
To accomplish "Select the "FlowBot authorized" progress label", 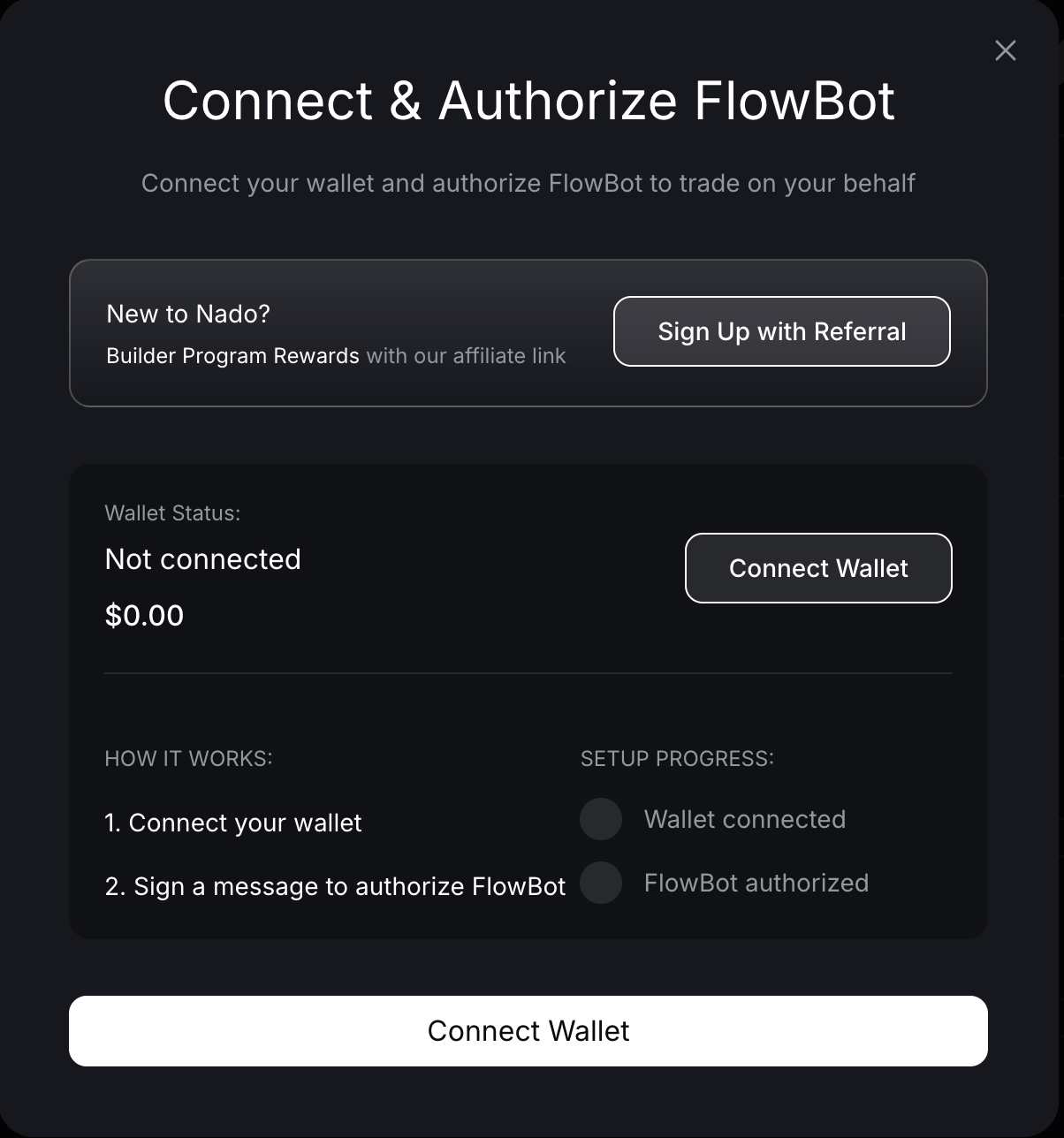I will pyautogui.click(x=756, y=883).
